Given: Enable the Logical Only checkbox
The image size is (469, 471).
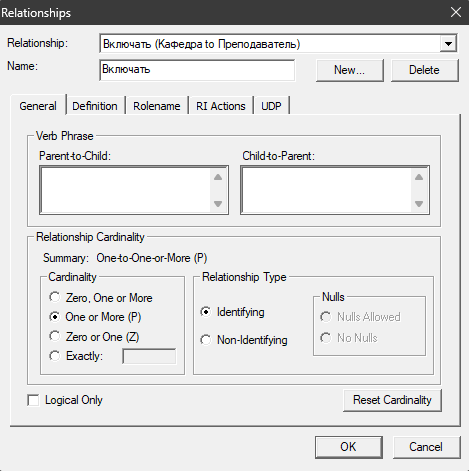Looking at the screenshot, I should tap(33, 400).
